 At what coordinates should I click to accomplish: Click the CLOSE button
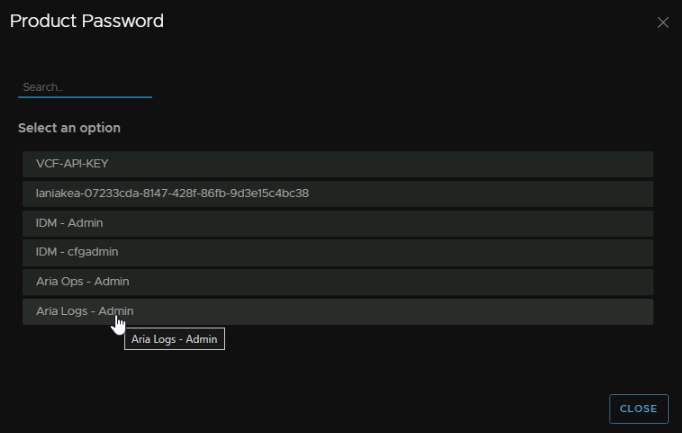point(639,409)
